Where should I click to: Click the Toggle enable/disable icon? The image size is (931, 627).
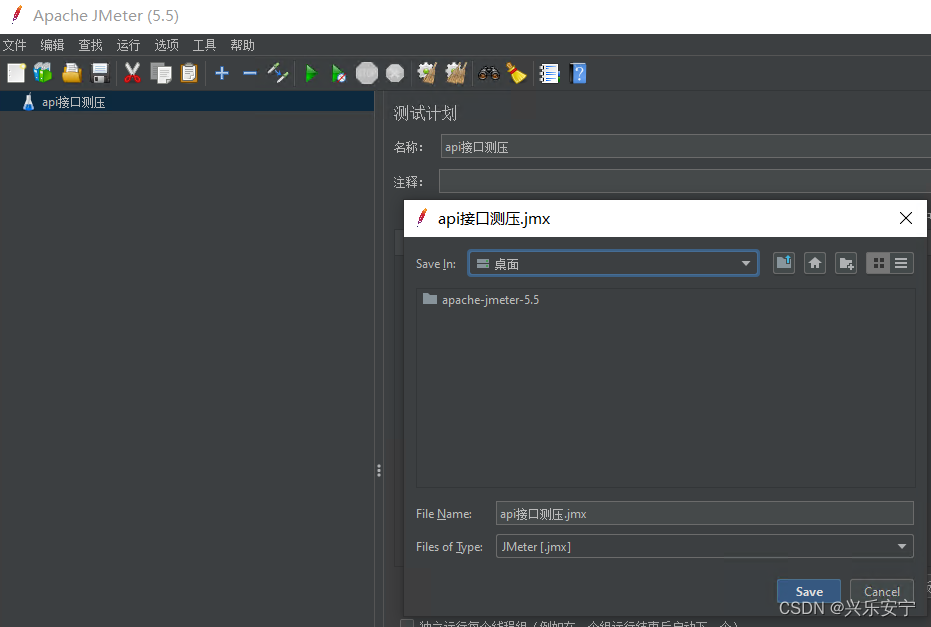[277, 73]
